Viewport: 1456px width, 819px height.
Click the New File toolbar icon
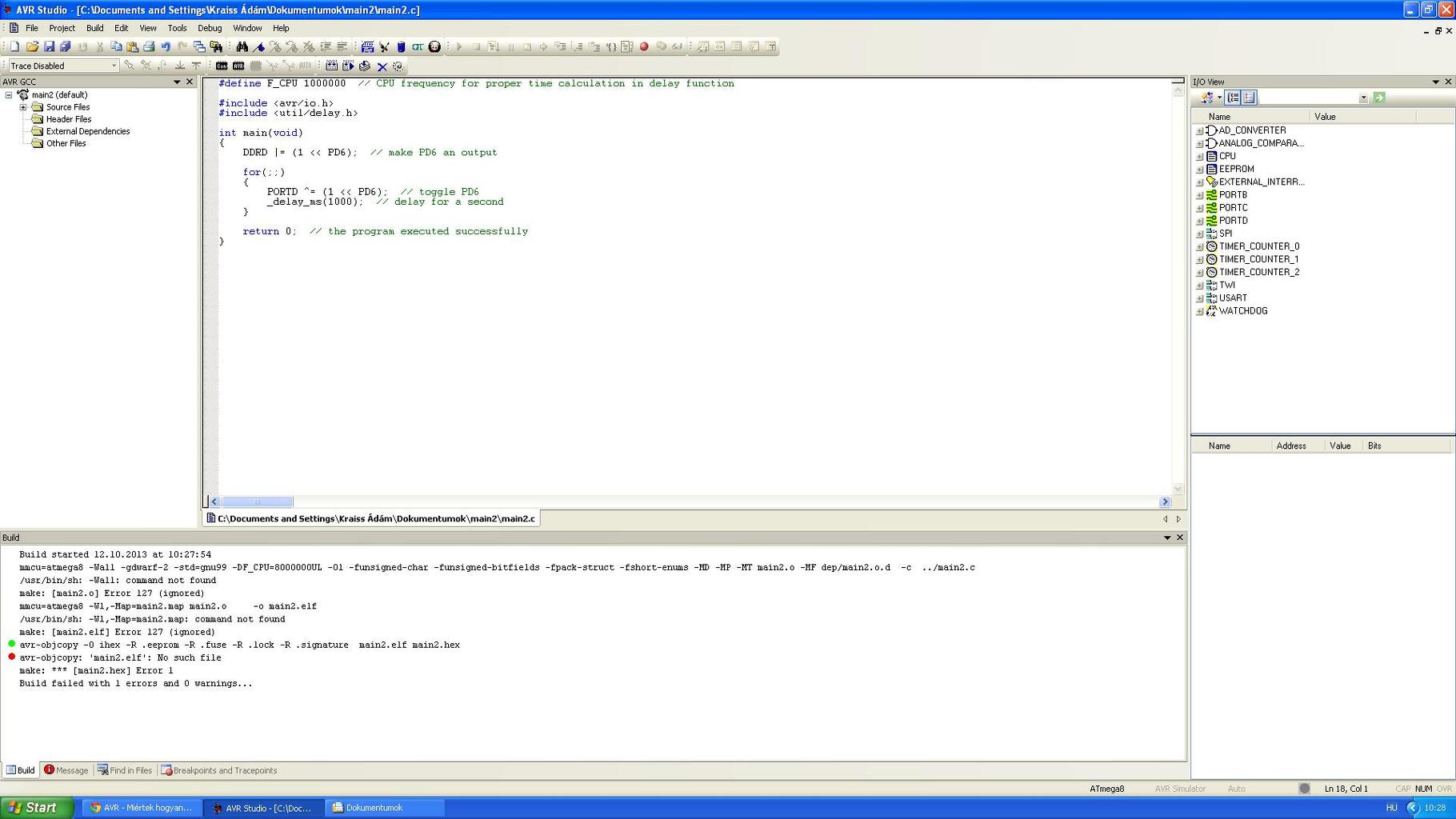tap(14, 47)
